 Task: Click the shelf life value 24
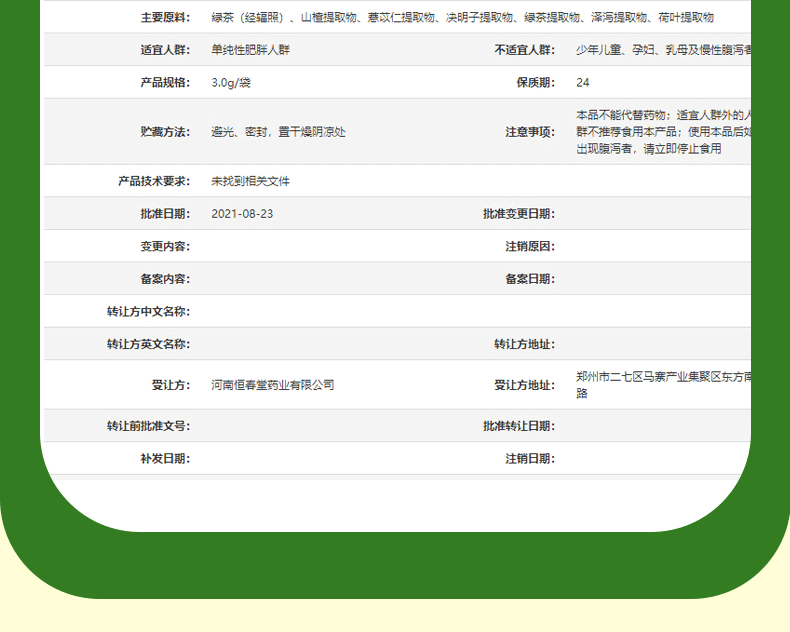[583, 83]
